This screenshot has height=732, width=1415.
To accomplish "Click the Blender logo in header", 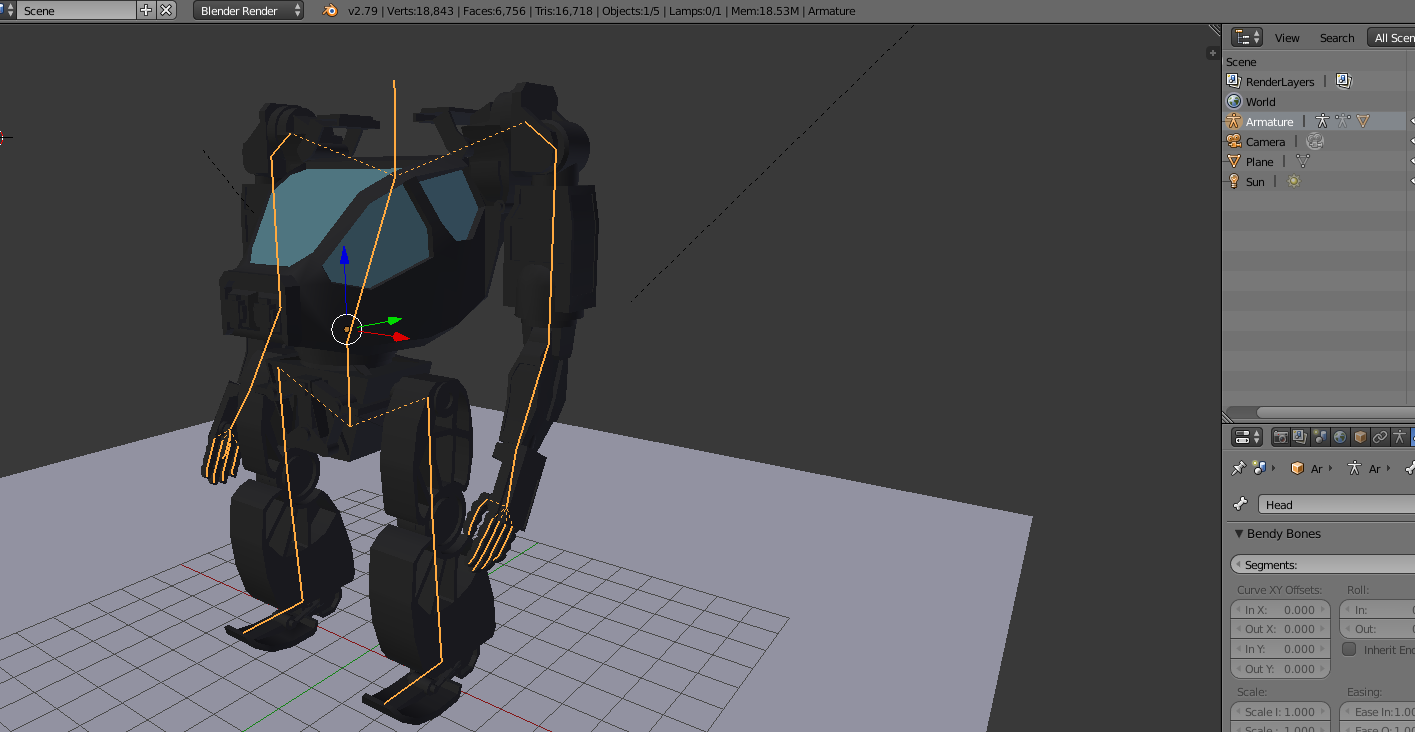I will pyautogui.click(x=330, y=10).
